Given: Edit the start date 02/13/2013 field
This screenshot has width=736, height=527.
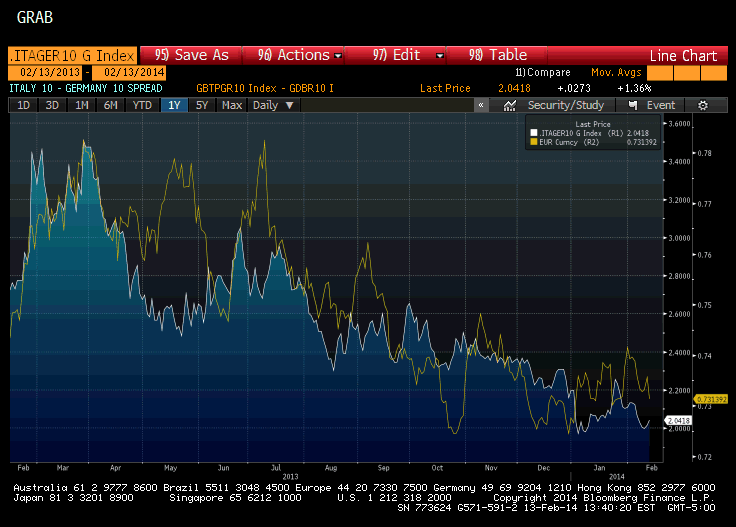Looking at the screenshot, I should point(46,72).
